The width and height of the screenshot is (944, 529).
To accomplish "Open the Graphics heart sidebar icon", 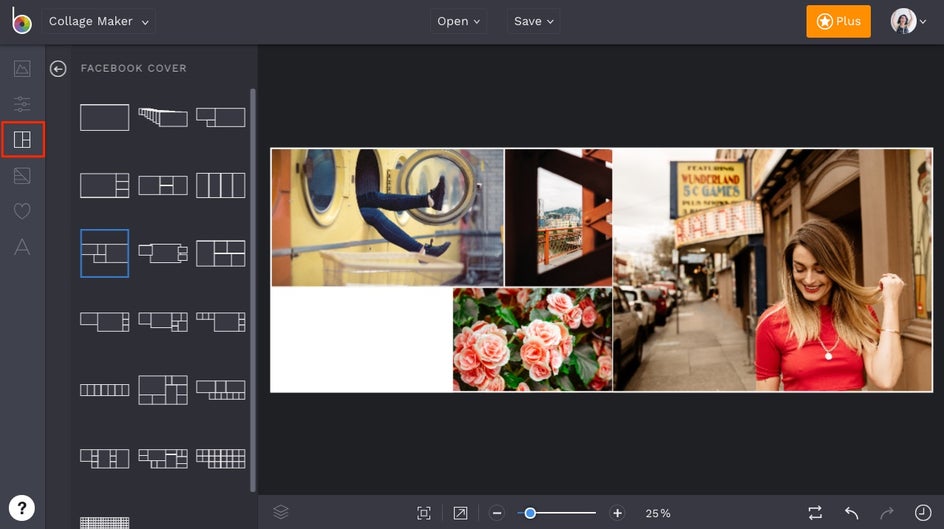I will (22, 211).
